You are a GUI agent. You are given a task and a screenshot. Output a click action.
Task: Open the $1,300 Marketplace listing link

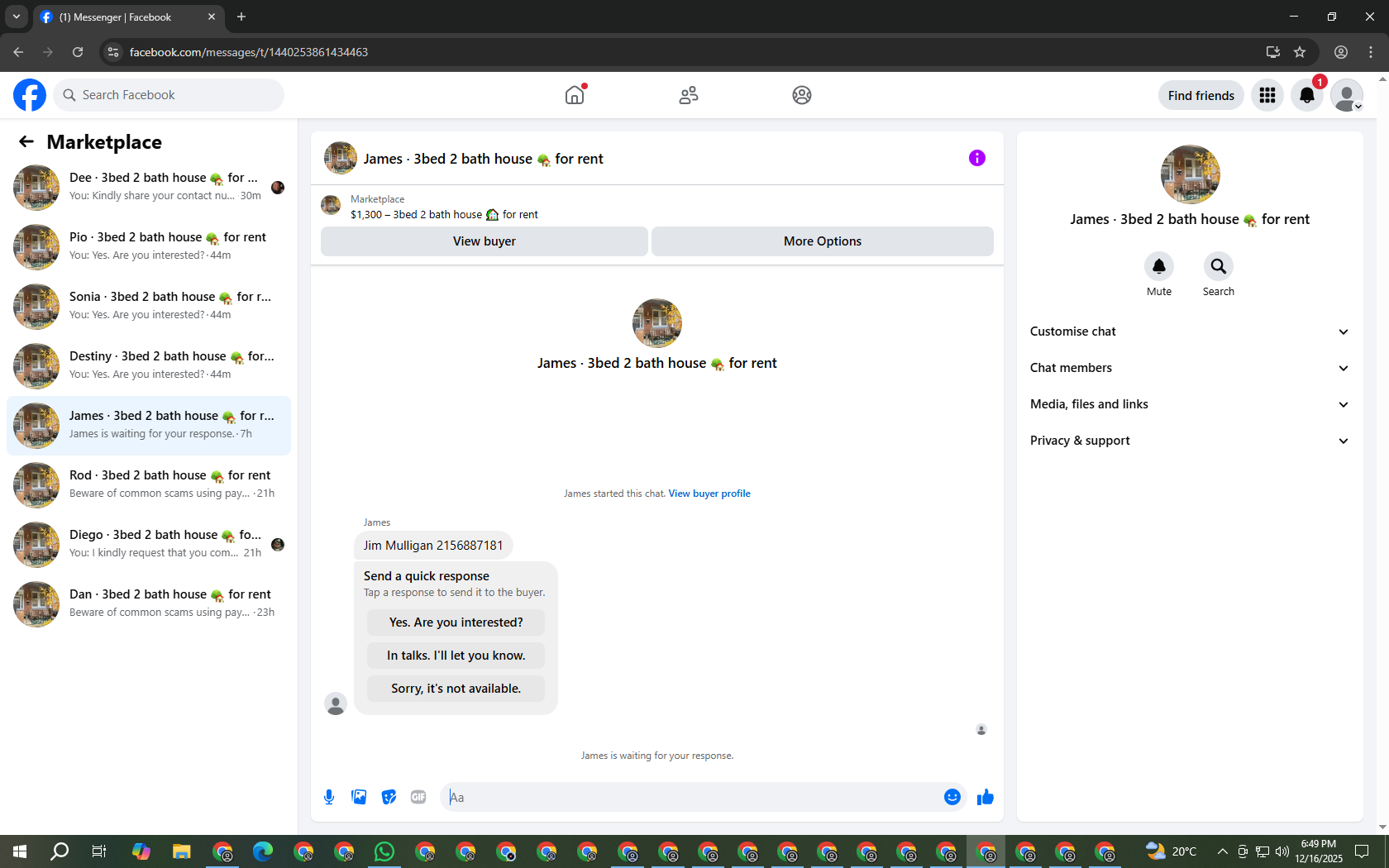click(444, 215)
